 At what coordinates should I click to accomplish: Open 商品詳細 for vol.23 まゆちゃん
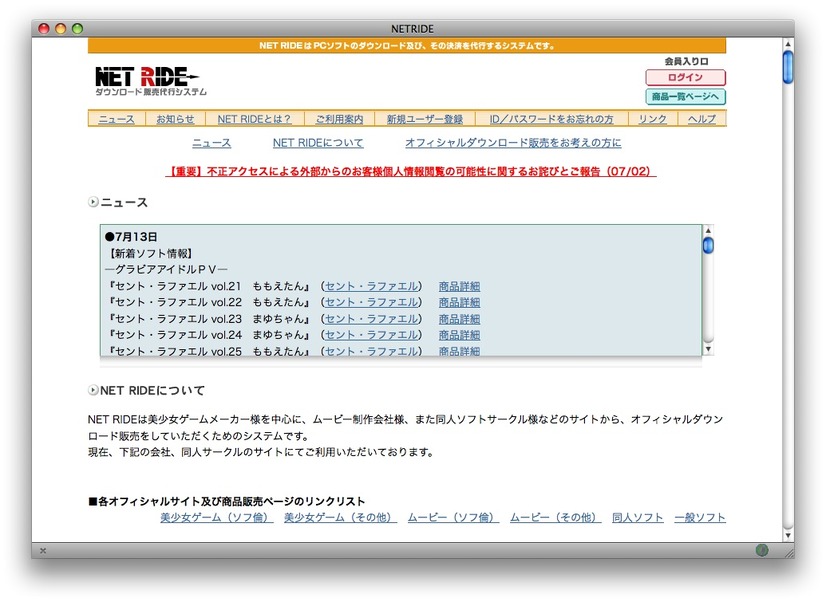click(x=459, y=319)
